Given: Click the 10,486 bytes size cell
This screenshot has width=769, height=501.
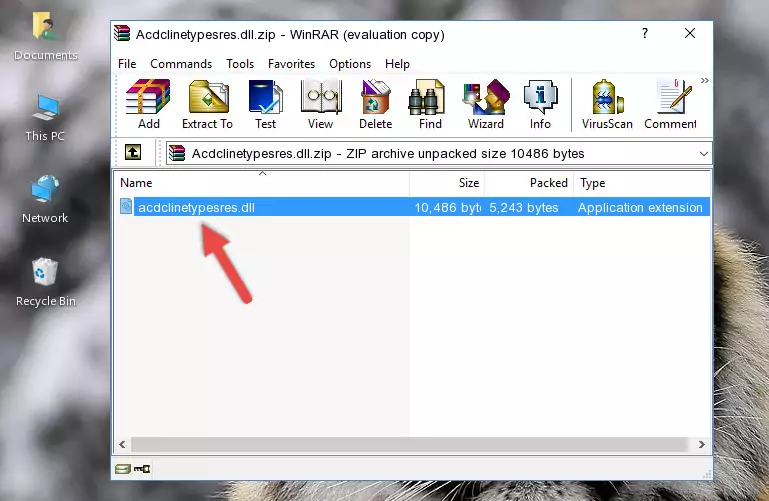Looking at the screenshot, I should tap(447, 207).
